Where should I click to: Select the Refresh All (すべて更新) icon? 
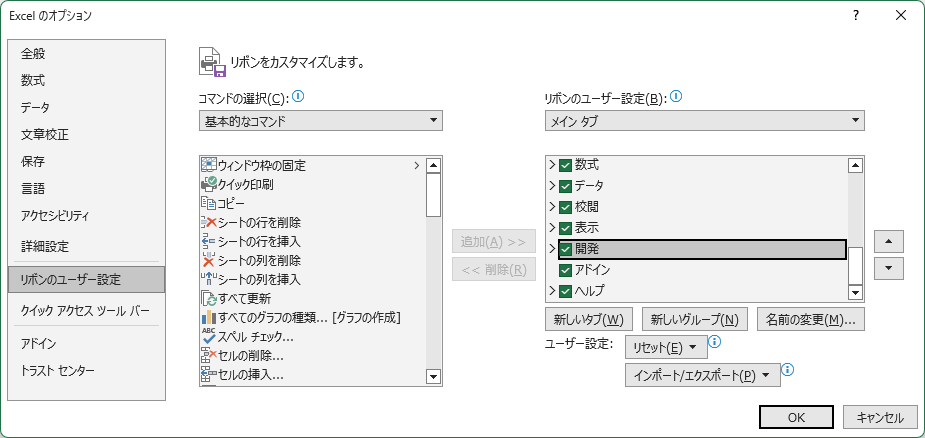tap(209, 298)
